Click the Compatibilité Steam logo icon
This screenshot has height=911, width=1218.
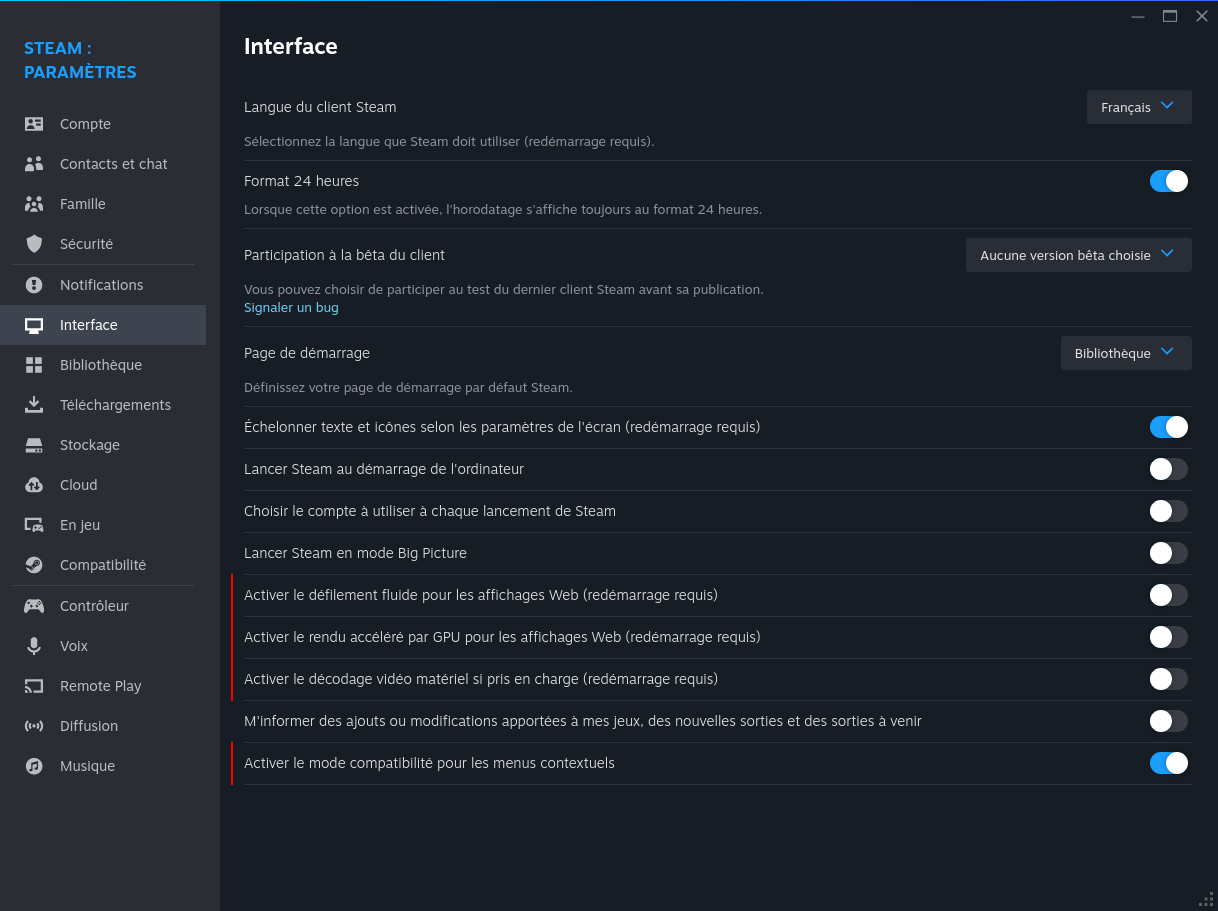point(34,565)
